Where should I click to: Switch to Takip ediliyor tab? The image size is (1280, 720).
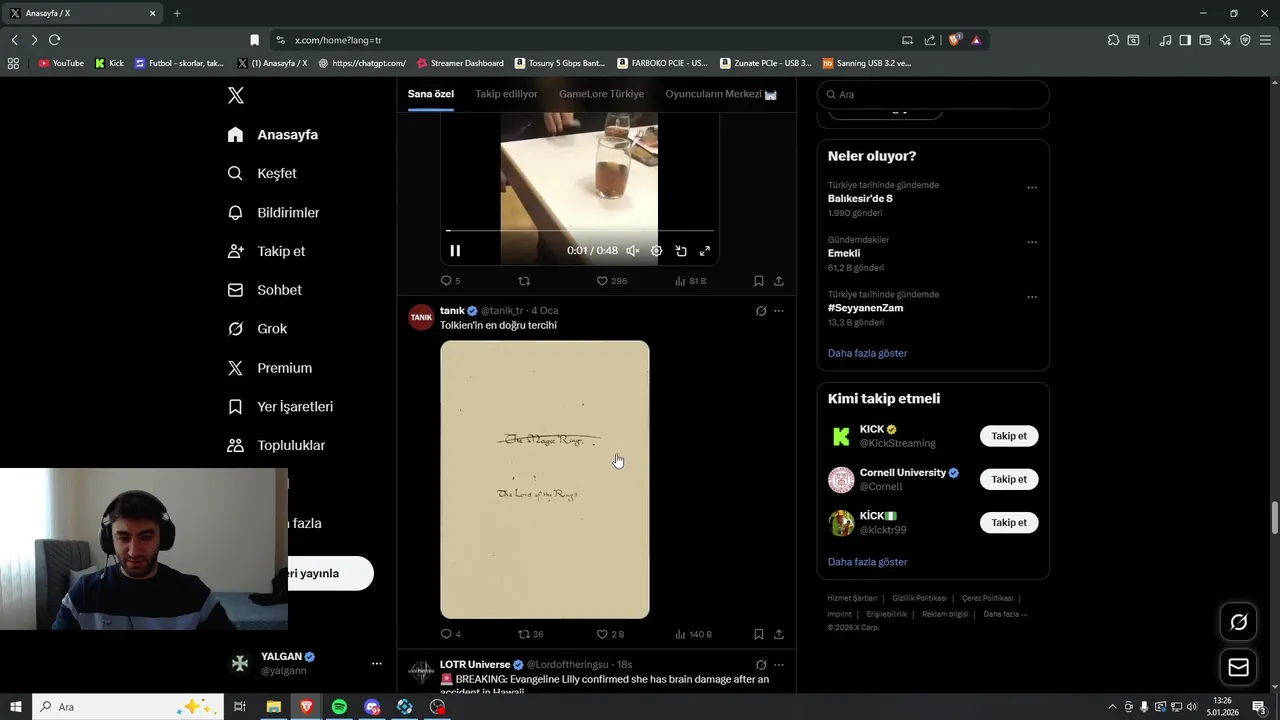coord(506,94)
